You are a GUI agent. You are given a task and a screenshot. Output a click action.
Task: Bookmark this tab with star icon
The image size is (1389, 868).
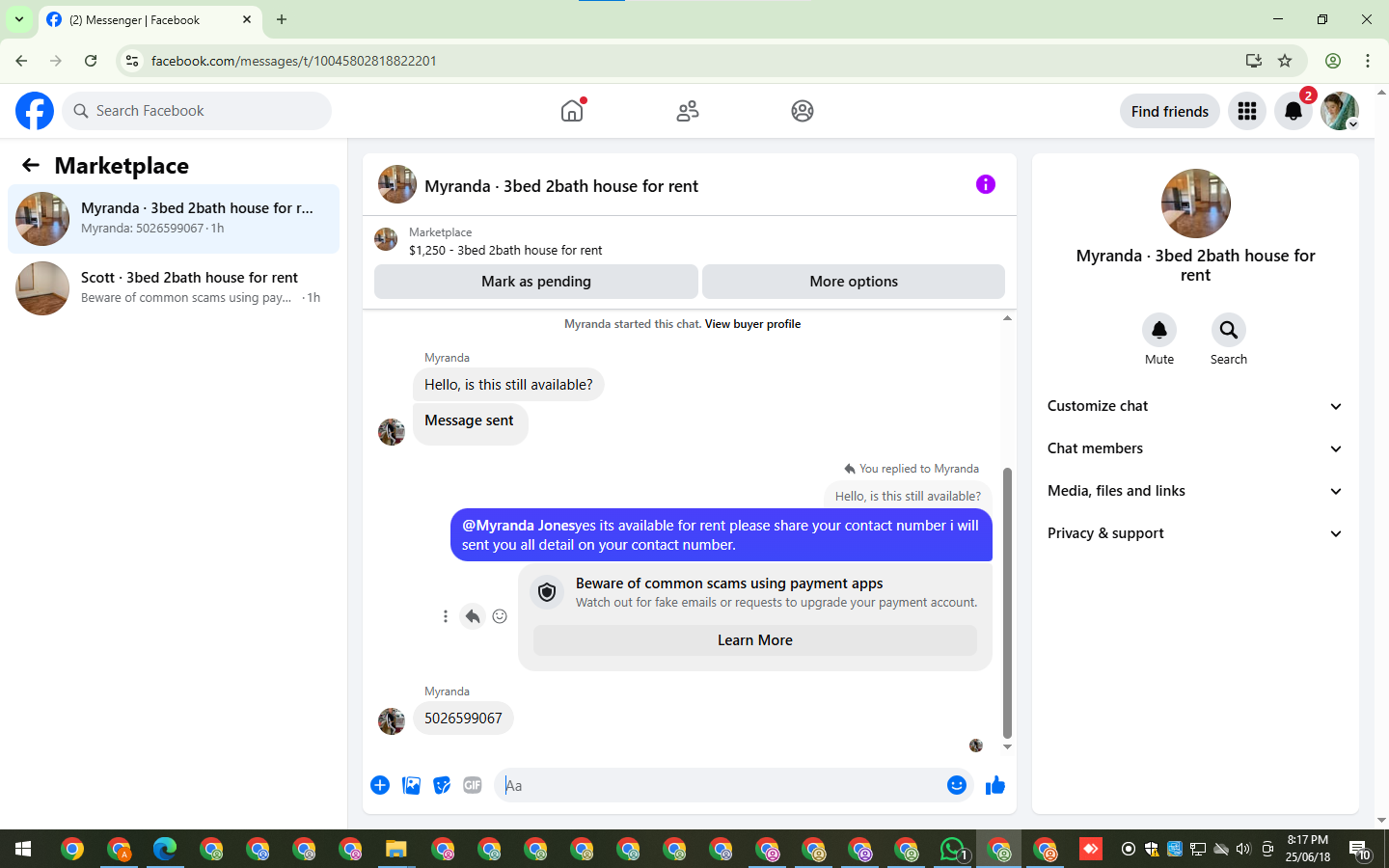(1285, 61)
